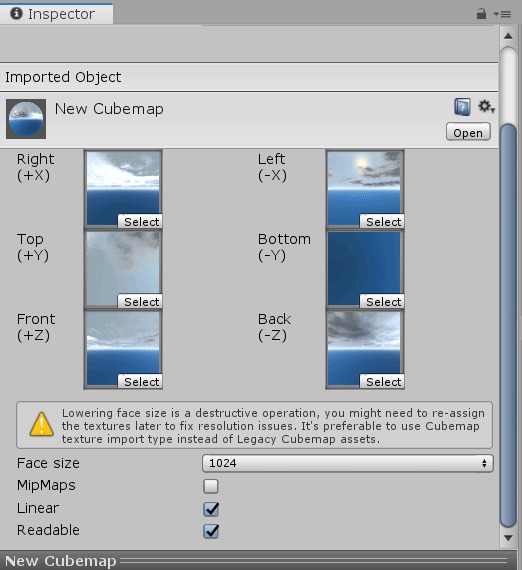The width and height of the screenshot is (522, 570).
Task: Click the New Cubemap sphere preview icon
Action: [26, 119]
